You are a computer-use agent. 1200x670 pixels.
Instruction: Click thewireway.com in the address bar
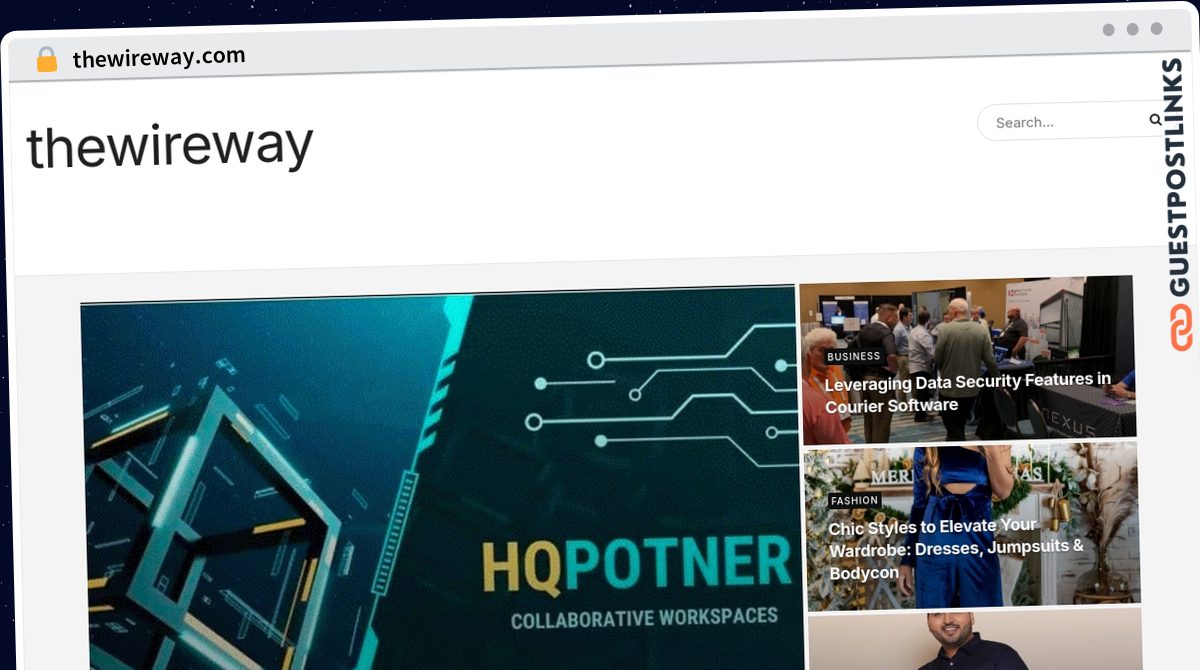159,58
